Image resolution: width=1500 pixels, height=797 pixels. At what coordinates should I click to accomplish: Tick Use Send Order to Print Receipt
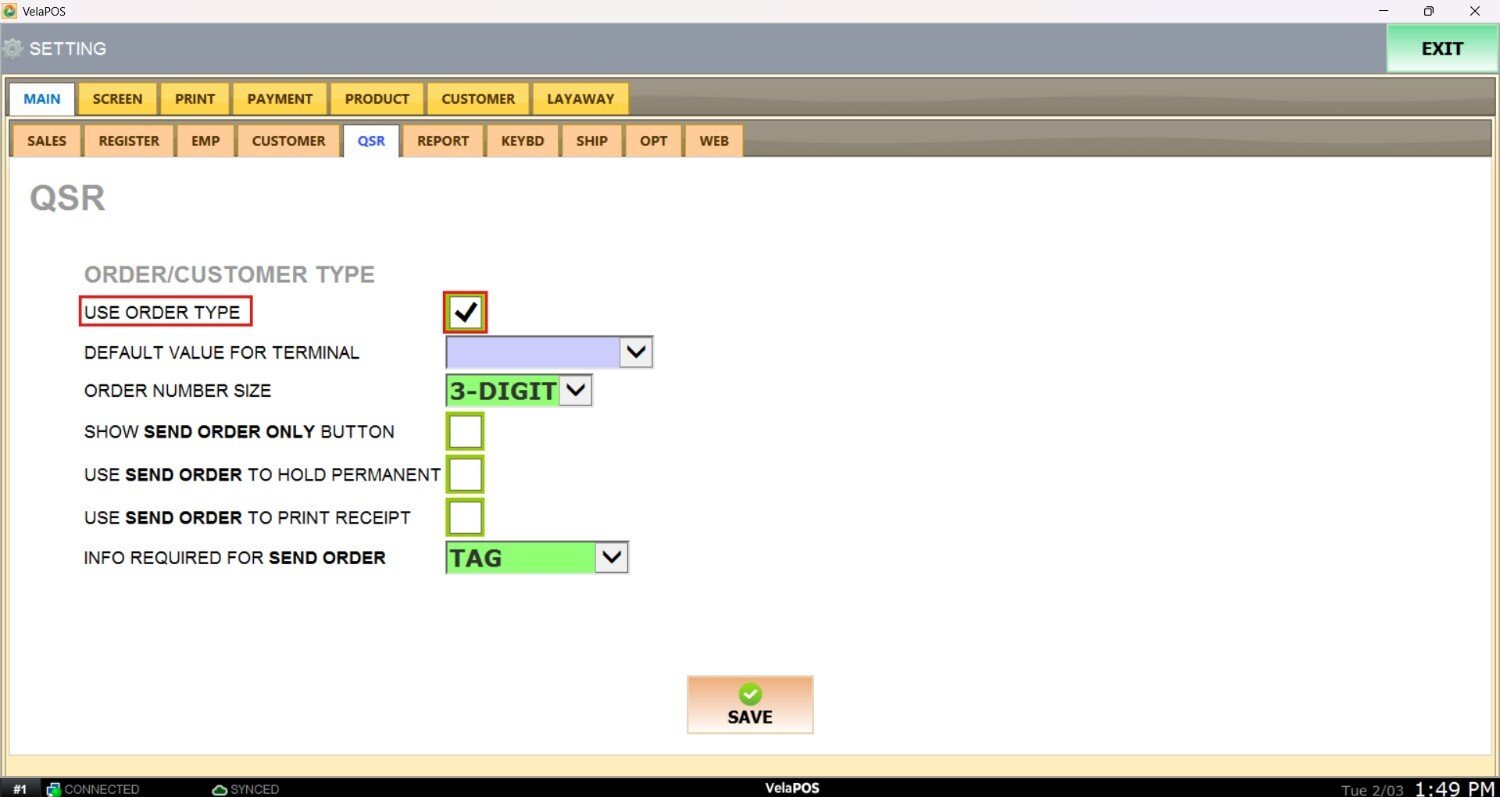465,517
